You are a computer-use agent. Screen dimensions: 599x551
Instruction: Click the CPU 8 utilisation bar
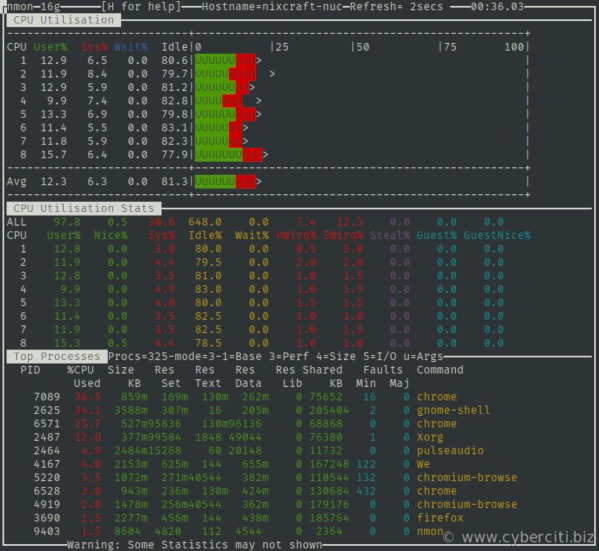tap(228, 155)
